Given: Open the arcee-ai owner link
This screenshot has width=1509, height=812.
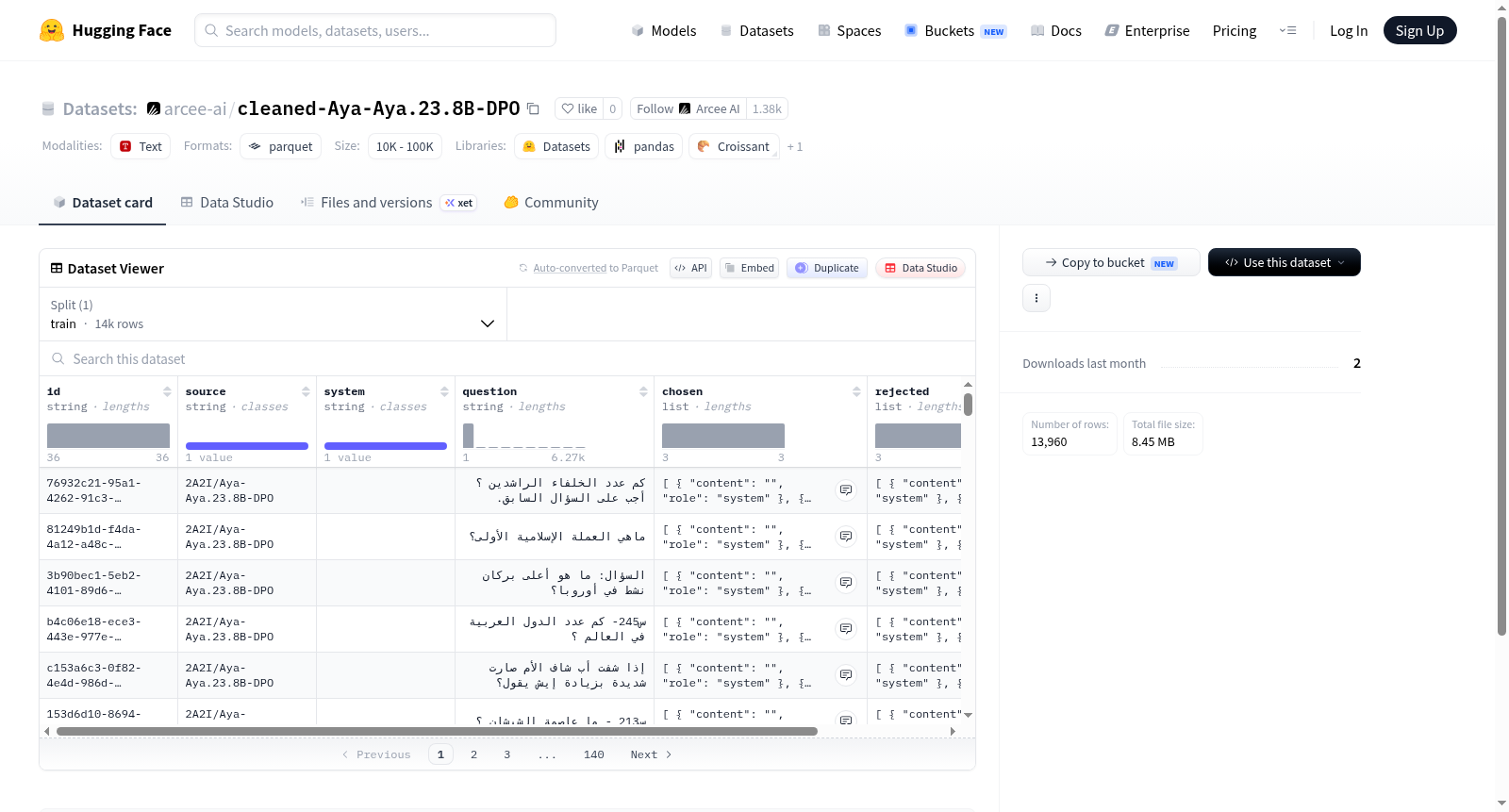Looking at the screenshot, I should (194, 108).
